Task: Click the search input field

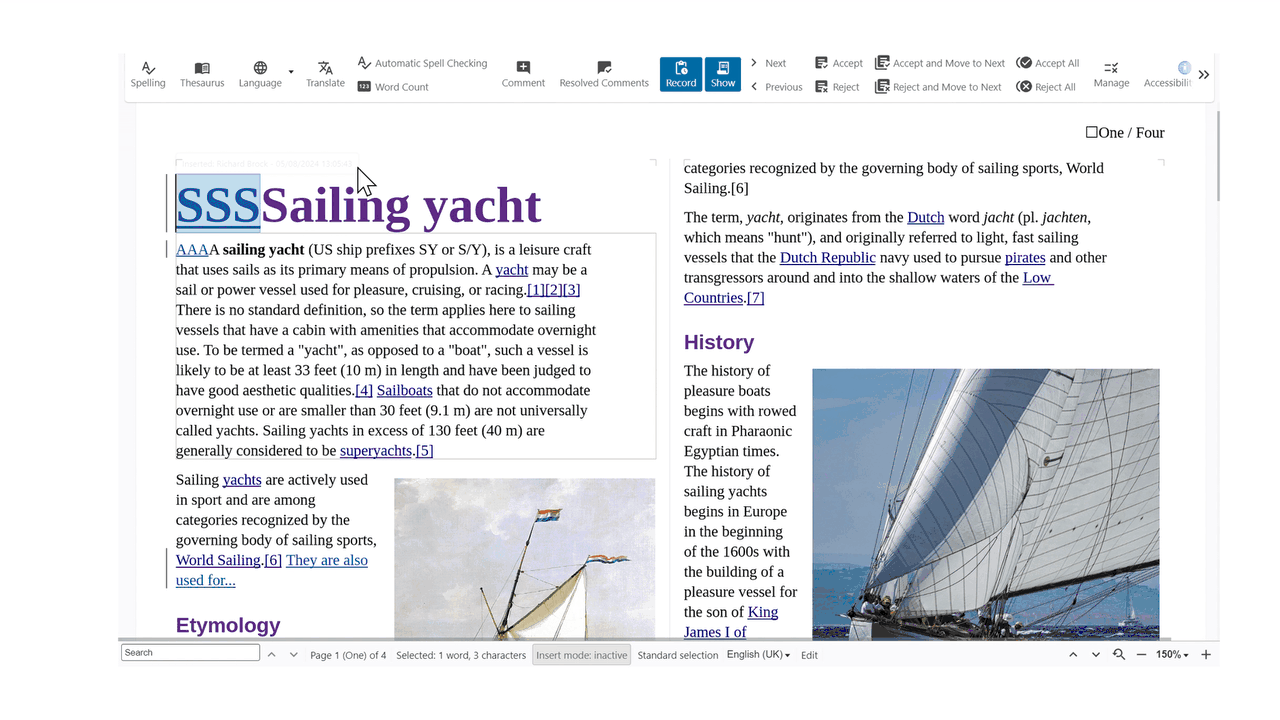Action: coord(190,653)
